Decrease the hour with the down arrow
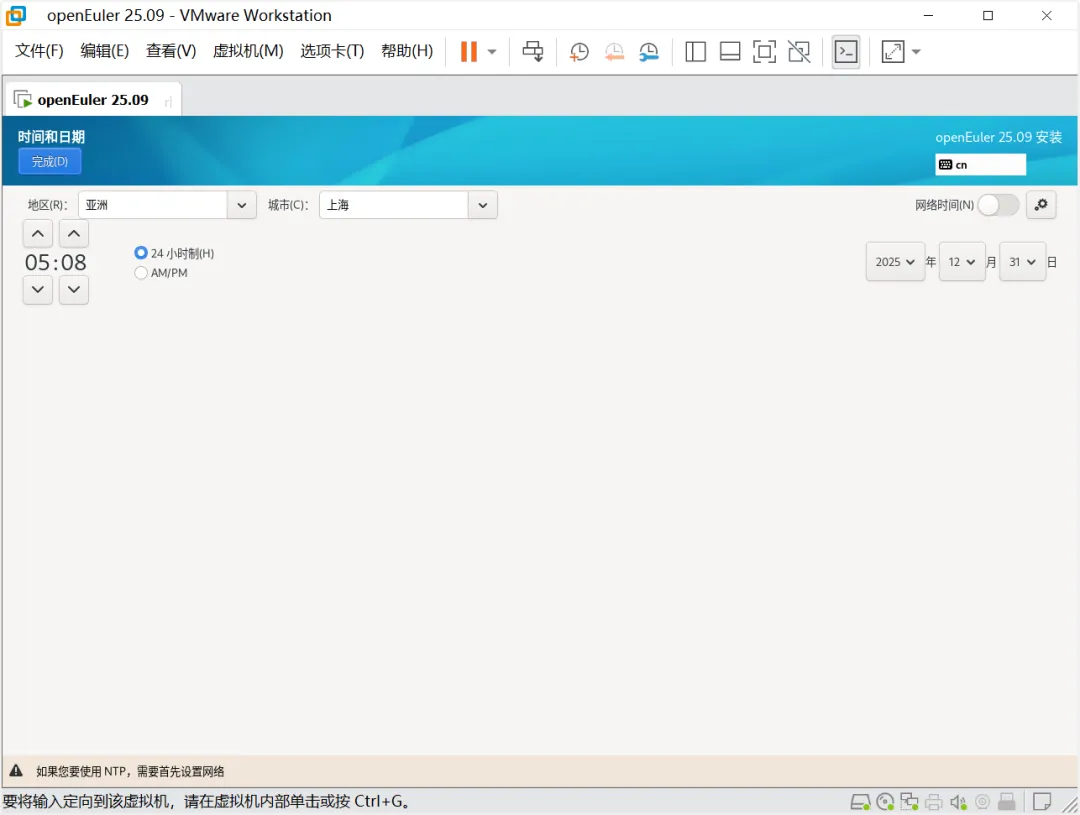 pos(38,289)
